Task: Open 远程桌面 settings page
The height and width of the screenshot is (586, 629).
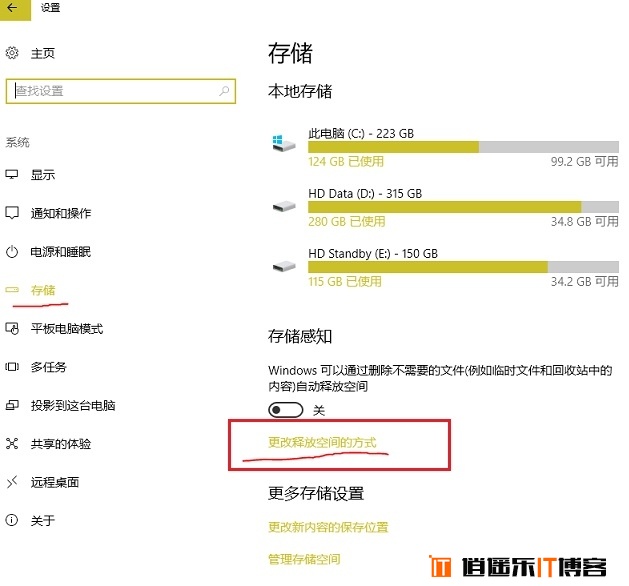Action: click(55, 482)
